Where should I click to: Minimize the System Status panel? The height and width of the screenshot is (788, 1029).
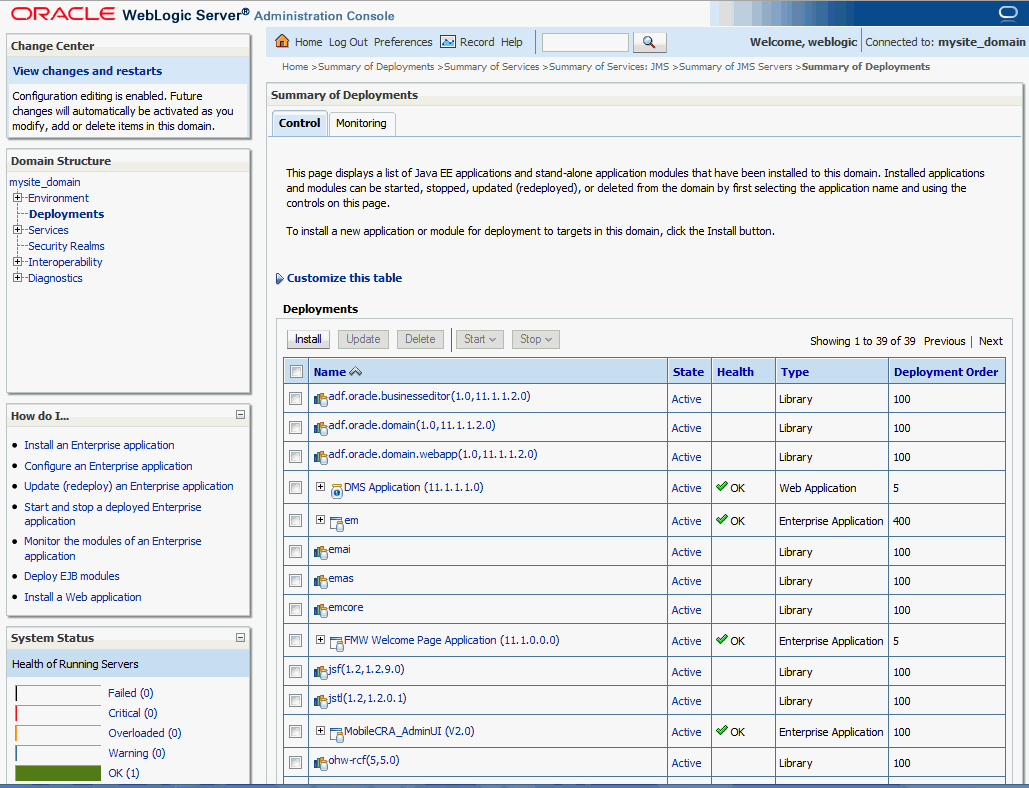click(x=240, y=637)
